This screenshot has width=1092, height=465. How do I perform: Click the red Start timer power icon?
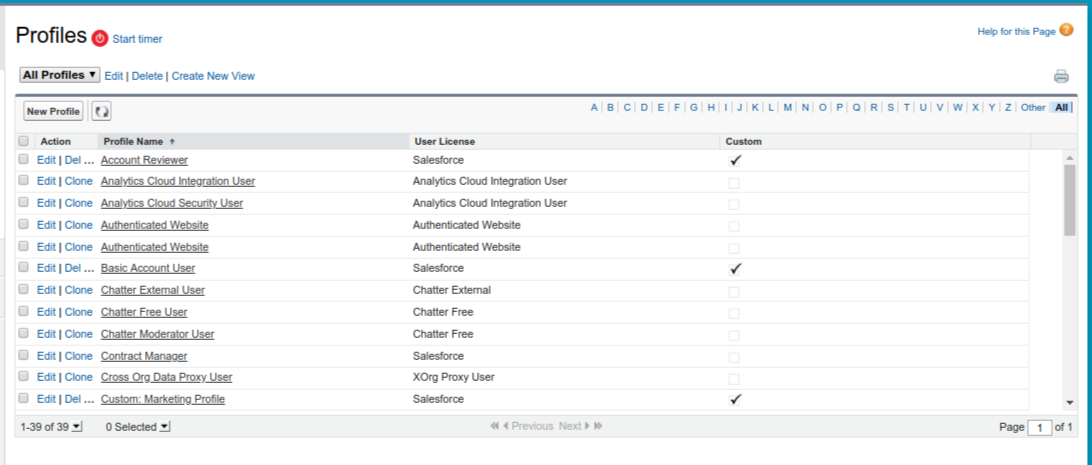point(100,38)
